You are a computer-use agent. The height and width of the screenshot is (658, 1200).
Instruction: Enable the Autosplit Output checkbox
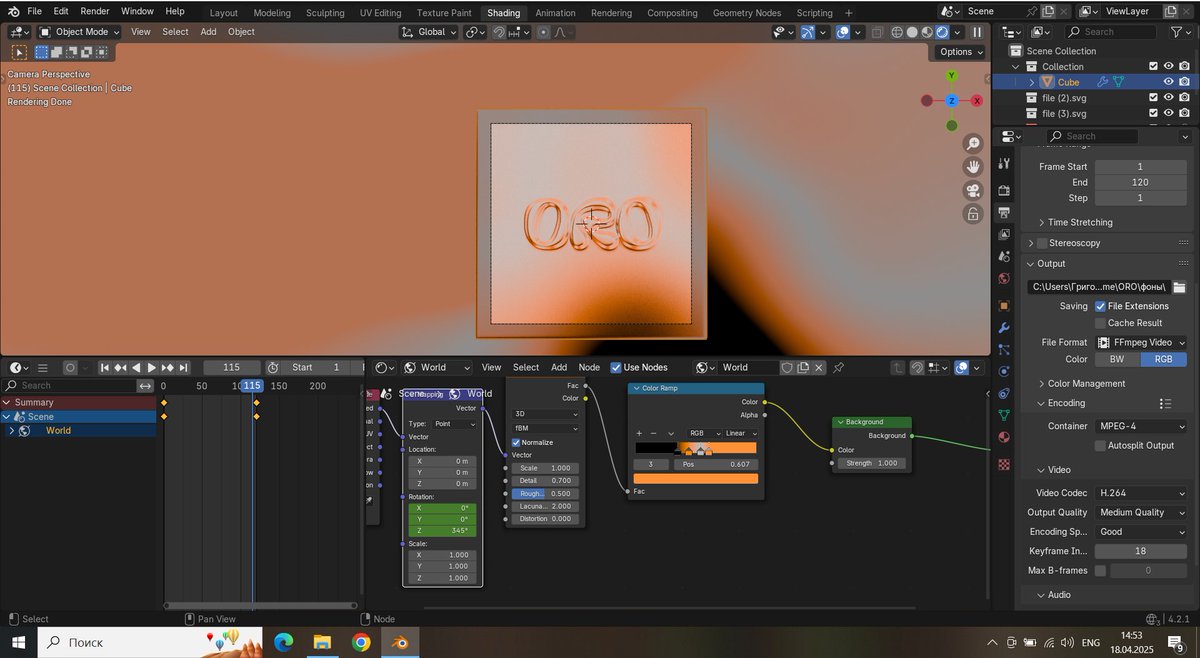point(1100,445)
